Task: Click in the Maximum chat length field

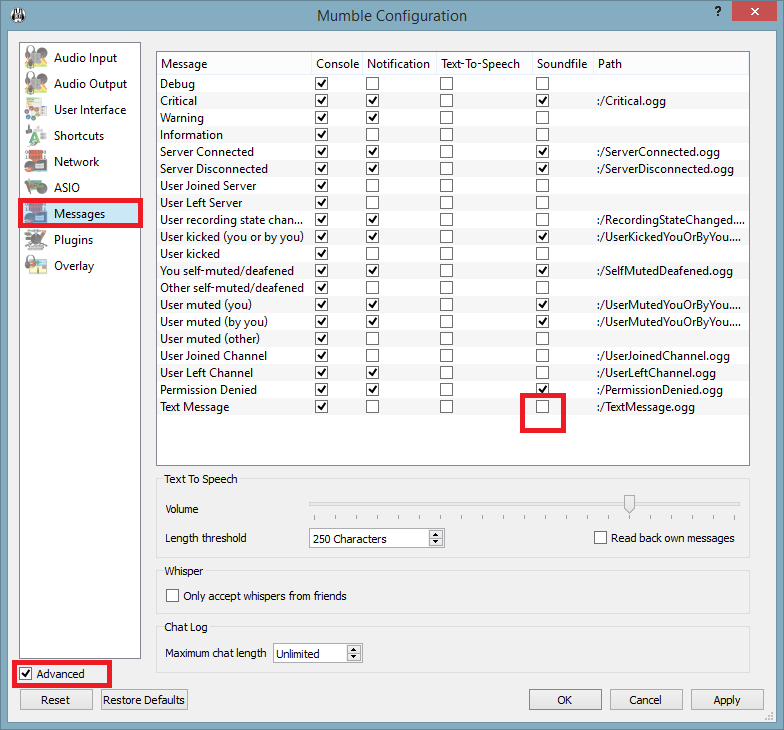Action: tap(310, 654)
